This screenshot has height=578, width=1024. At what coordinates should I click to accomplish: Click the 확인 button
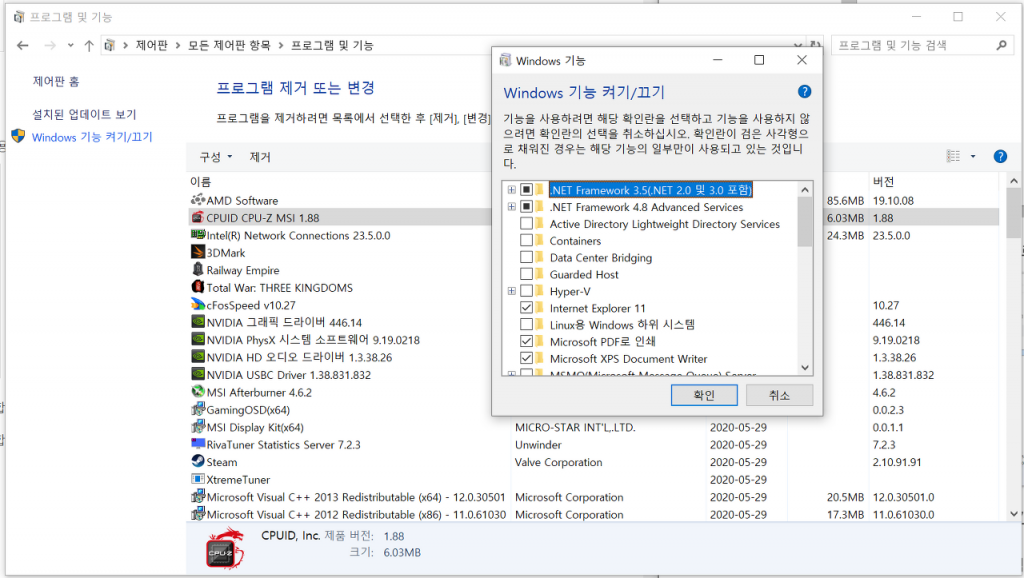[x=704, y=395]
